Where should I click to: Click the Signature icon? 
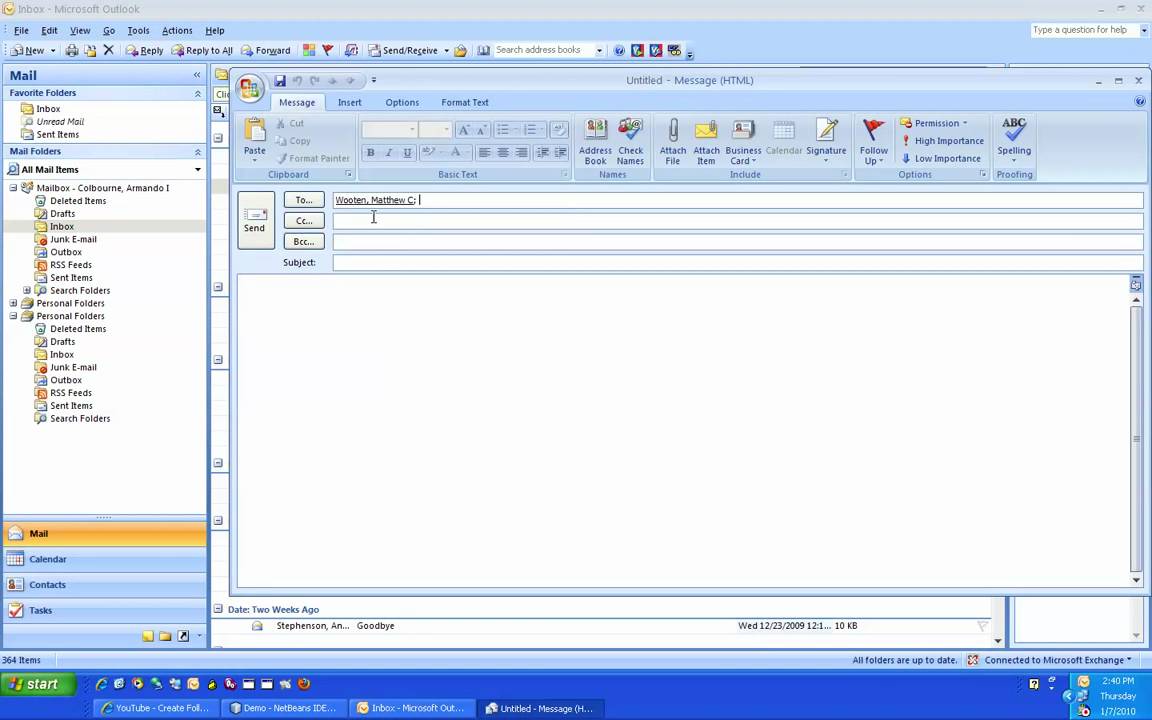coord(827,140)
